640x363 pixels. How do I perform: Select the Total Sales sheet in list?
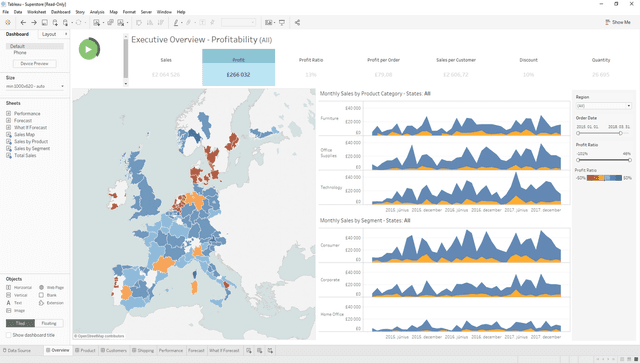(x=25, y=155)
